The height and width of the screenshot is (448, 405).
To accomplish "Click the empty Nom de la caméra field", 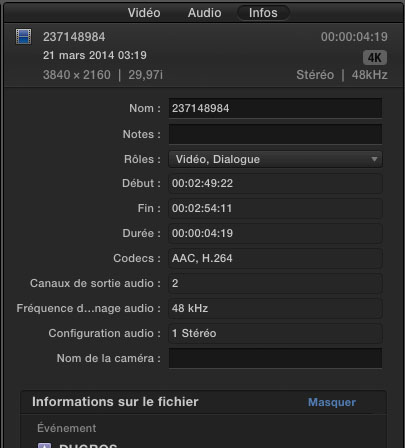I will pos(275,358).
